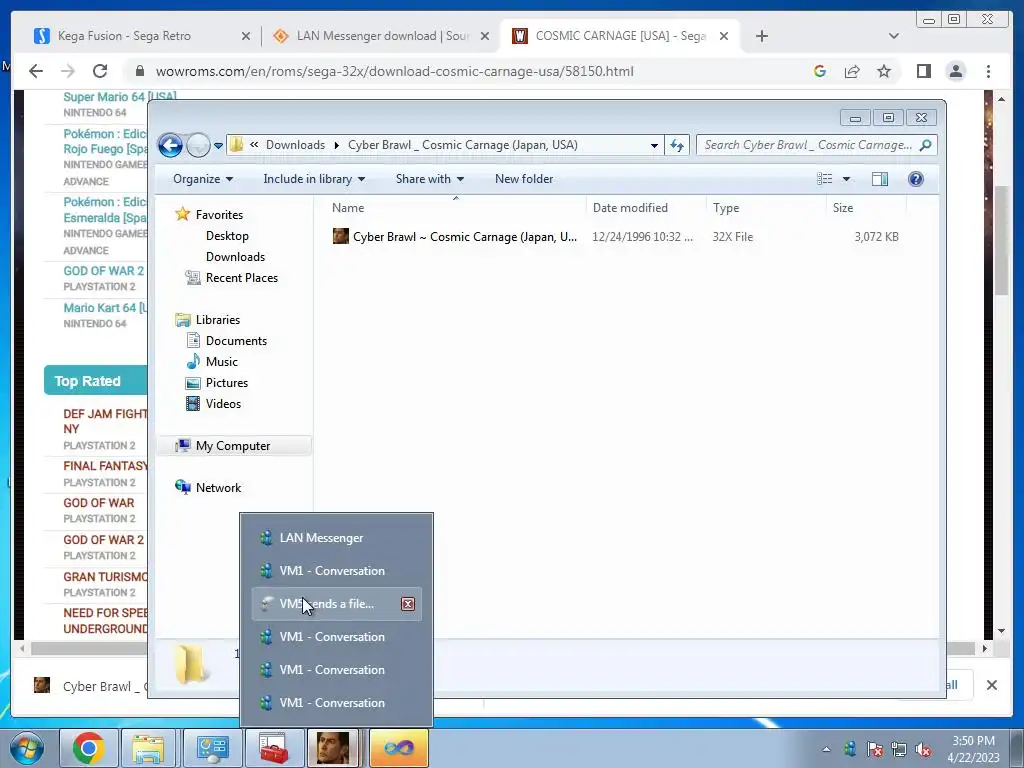
Task: Open Desktop in Favorites
Action: [x=227, y=236]
